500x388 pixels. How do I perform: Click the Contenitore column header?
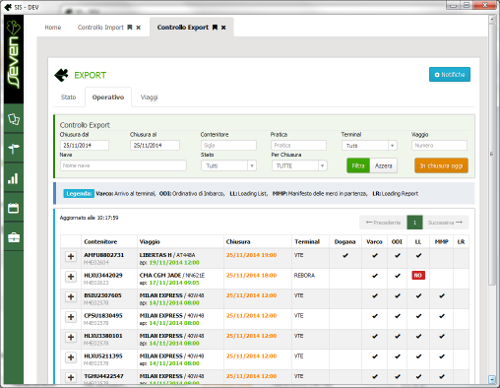(100, 242)
